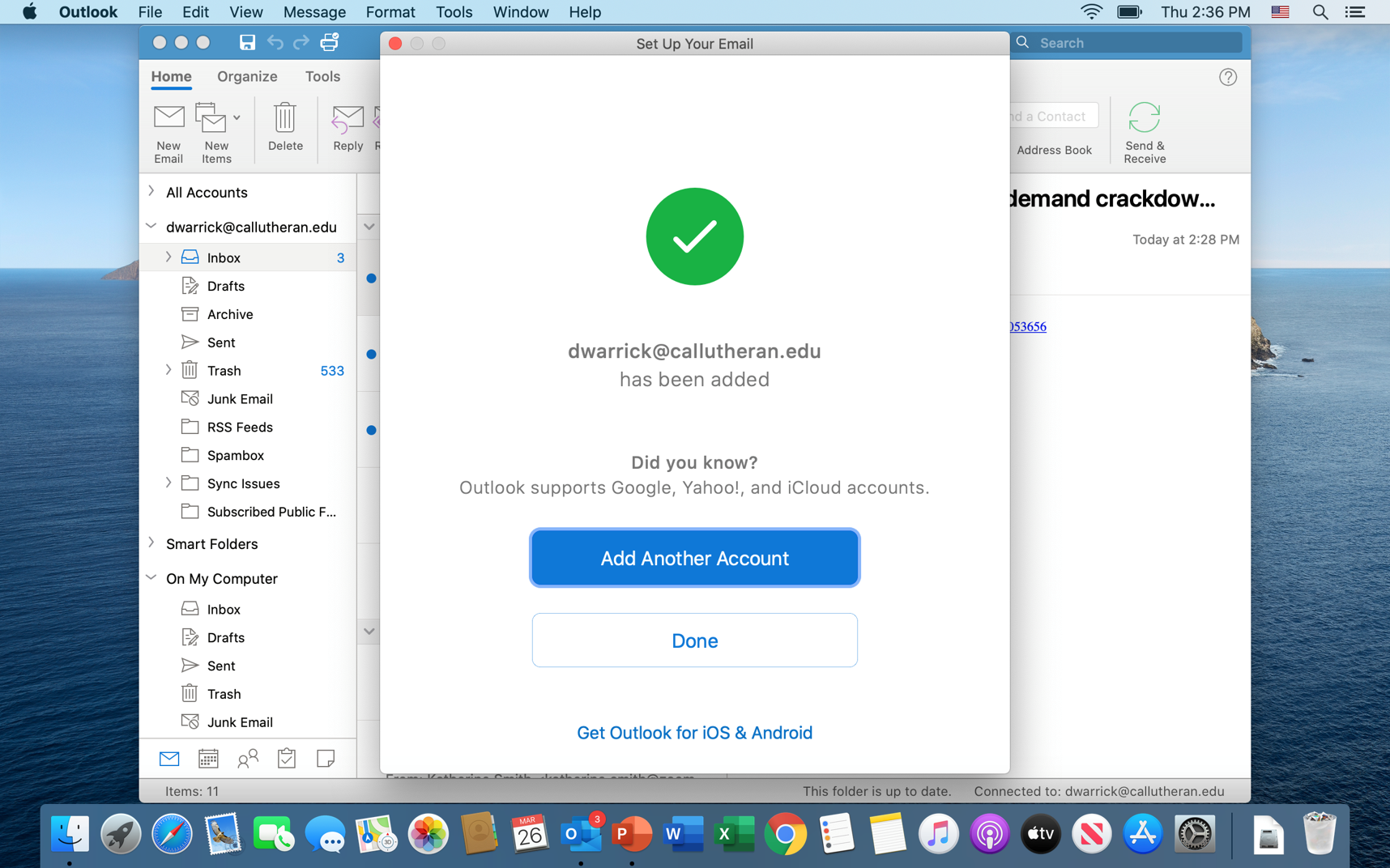Image resolution: width=1390 pixels, height=868 pixels.
Task: Open the Message menu
Action: [314, 12]
